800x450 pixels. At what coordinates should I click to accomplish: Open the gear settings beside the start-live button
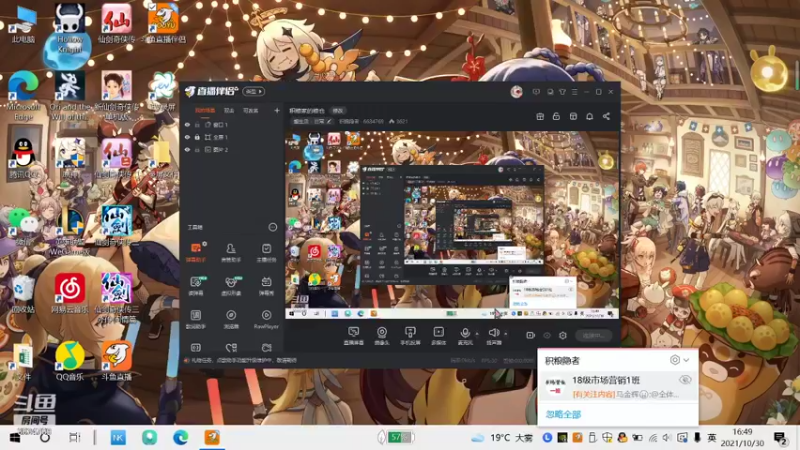coord(563,335)
